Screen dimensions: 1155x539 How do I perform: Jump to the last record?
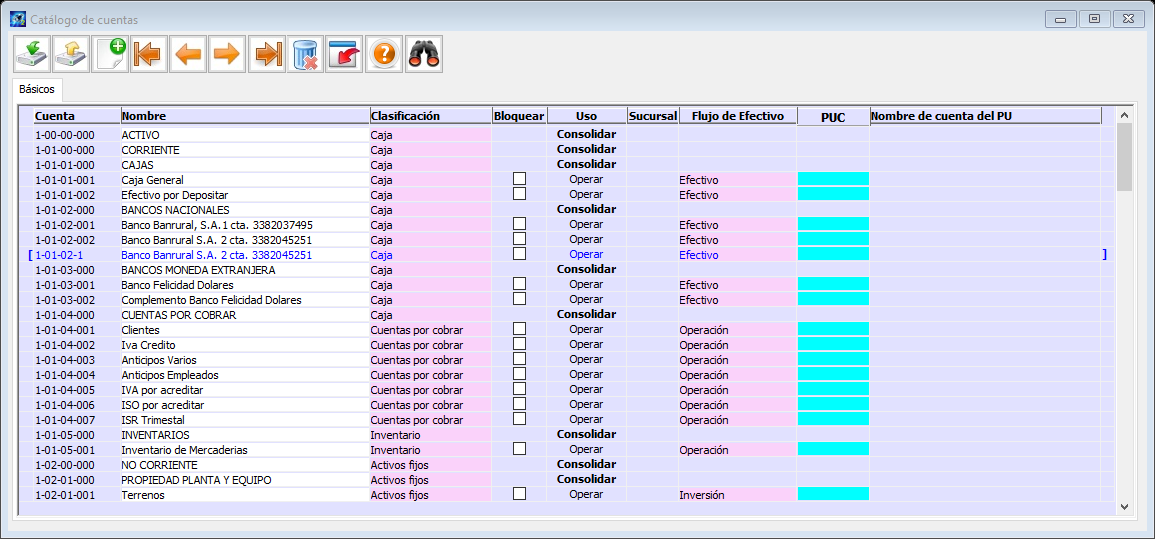[x=267, y=54]
